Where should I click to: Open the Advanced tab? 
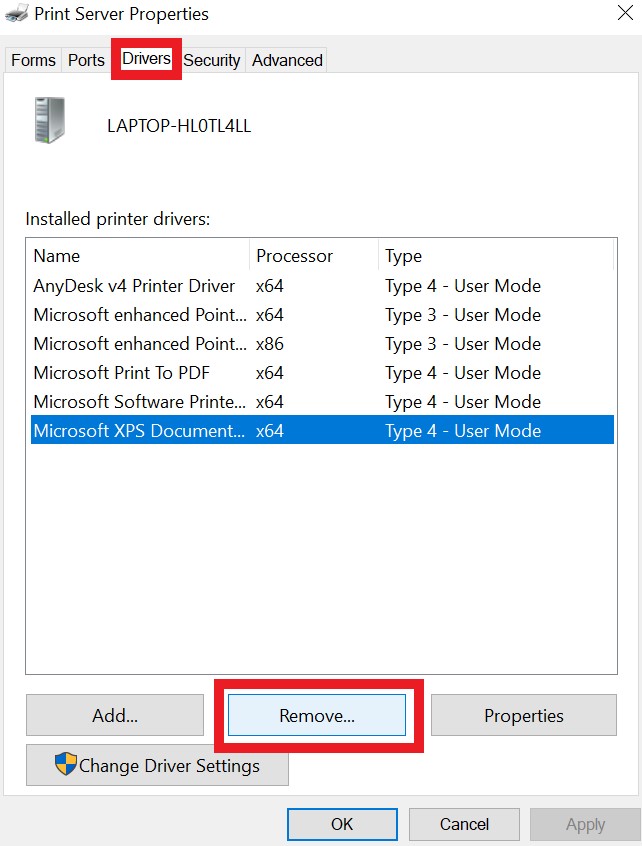286,60
